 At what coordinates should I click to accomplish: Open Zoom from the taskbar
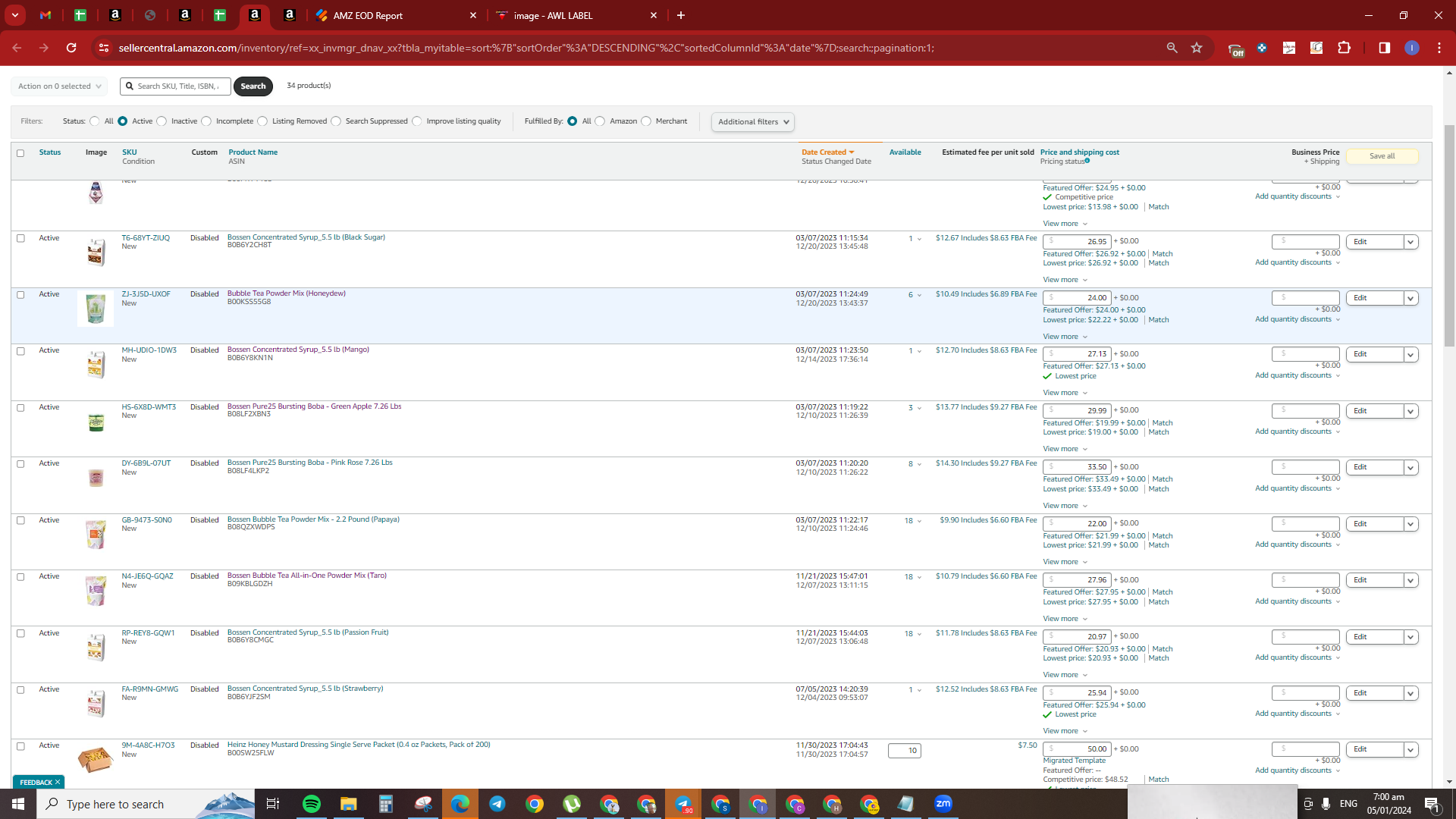tap(943, 804)
